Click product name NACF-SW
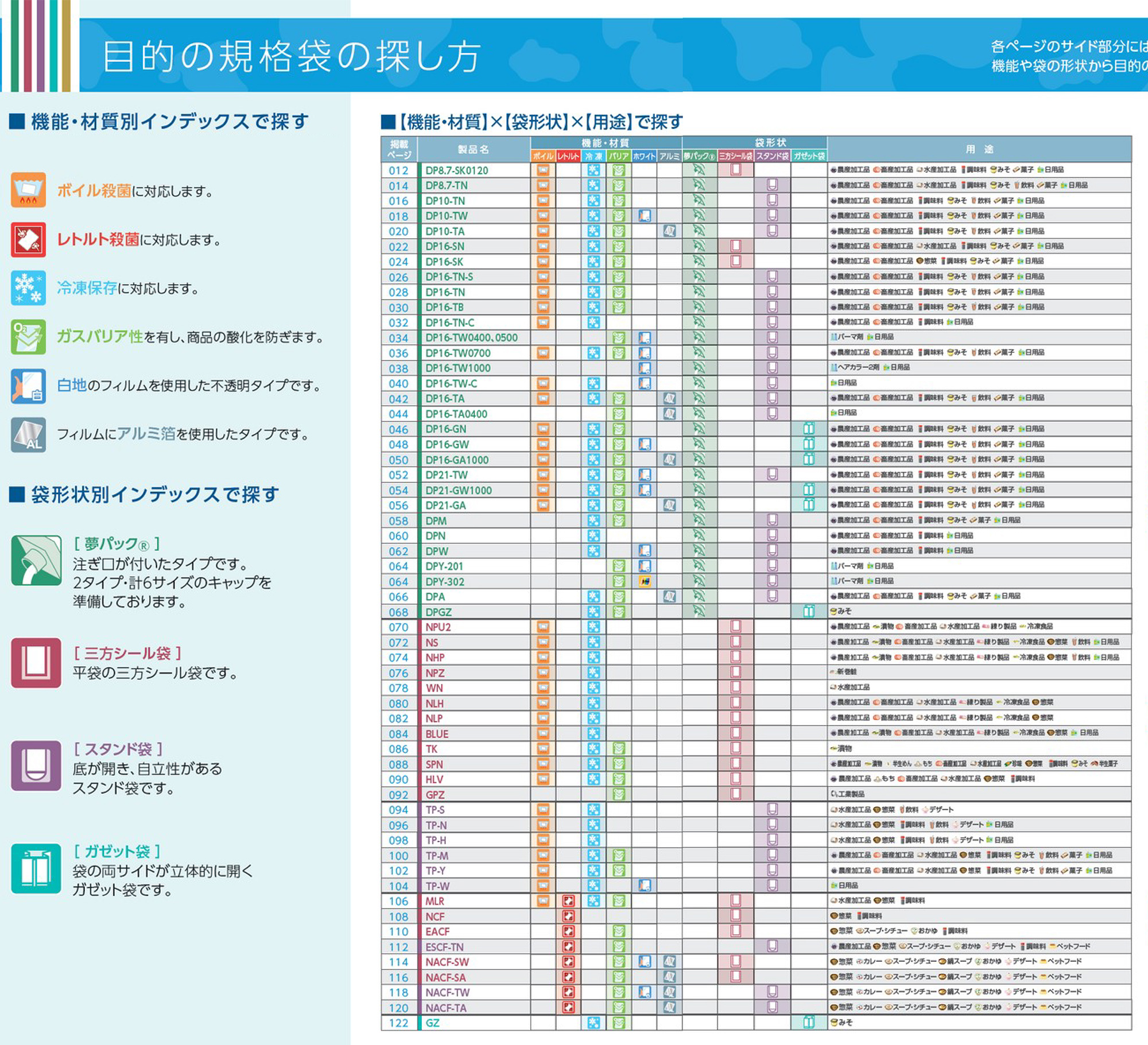The image size is (1148, 1045). coord(447,962)
